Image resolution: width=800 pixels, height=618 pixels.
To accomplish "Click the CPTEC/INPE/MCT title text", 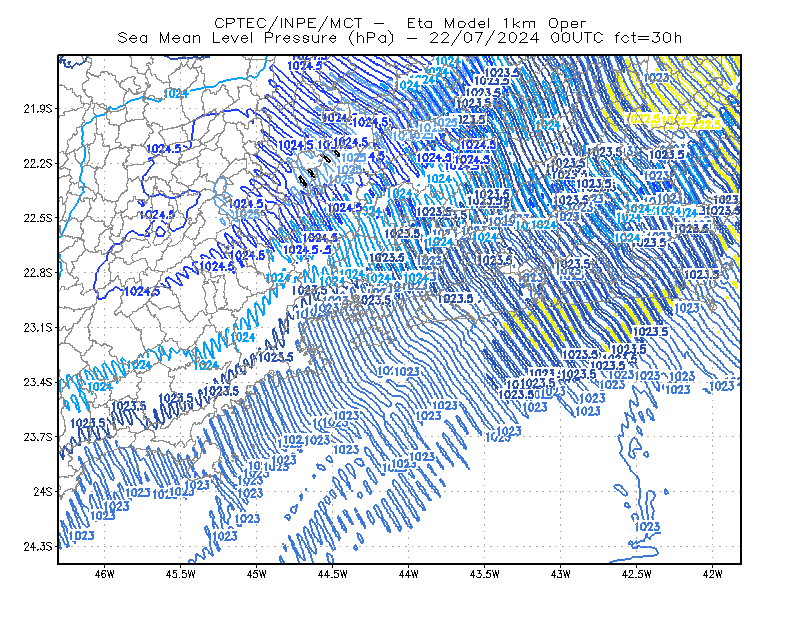I will coord(288,23).
